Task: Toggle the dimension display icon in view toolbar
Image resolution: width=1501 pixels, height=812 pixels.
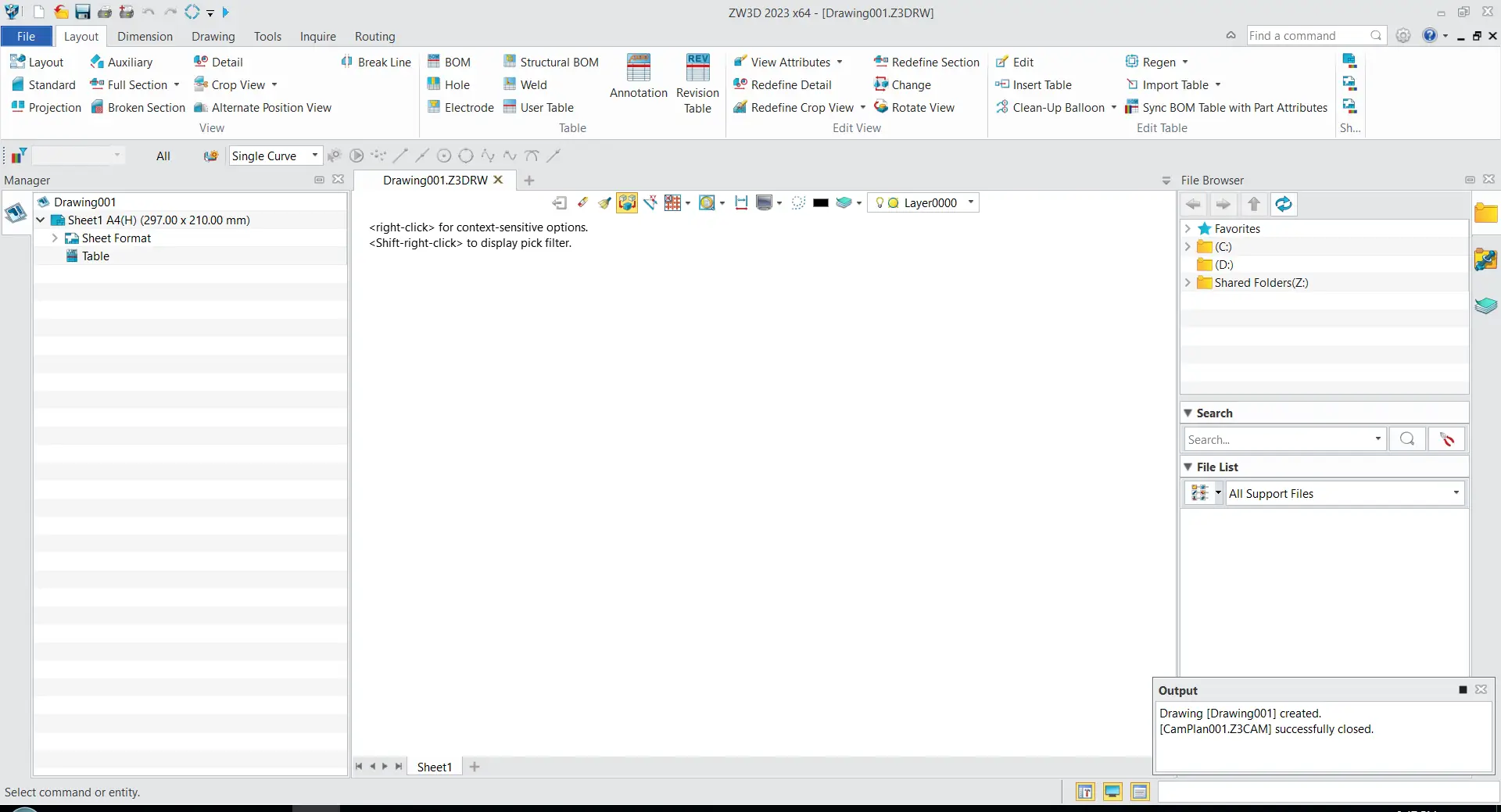Action: pyautogui.click(x=741, y=202)
